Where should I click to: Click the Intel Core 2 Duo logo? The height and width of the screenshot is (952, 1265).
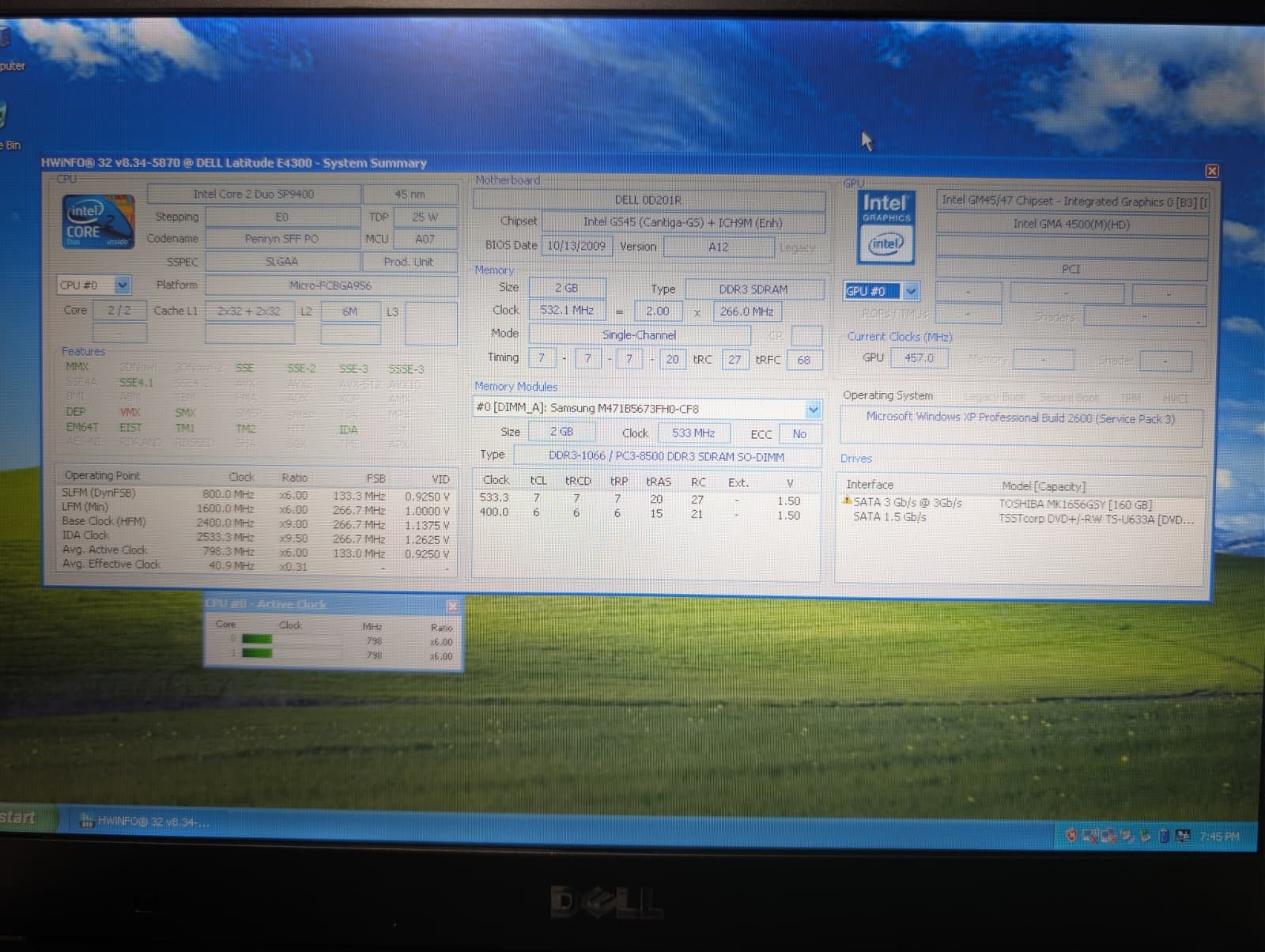point(98,222)
